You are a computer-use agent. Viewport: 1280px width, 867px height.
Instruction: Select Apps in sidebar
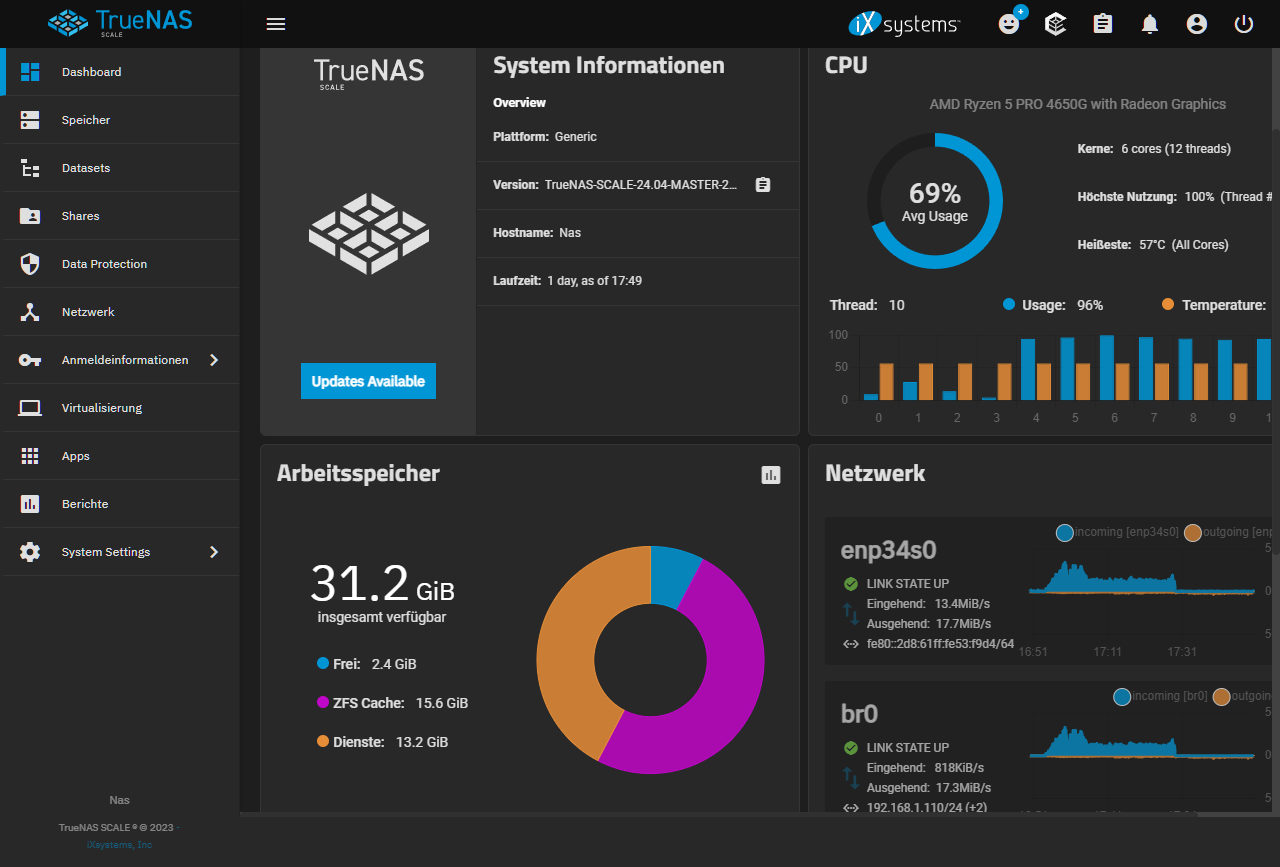tap(120, 456)
